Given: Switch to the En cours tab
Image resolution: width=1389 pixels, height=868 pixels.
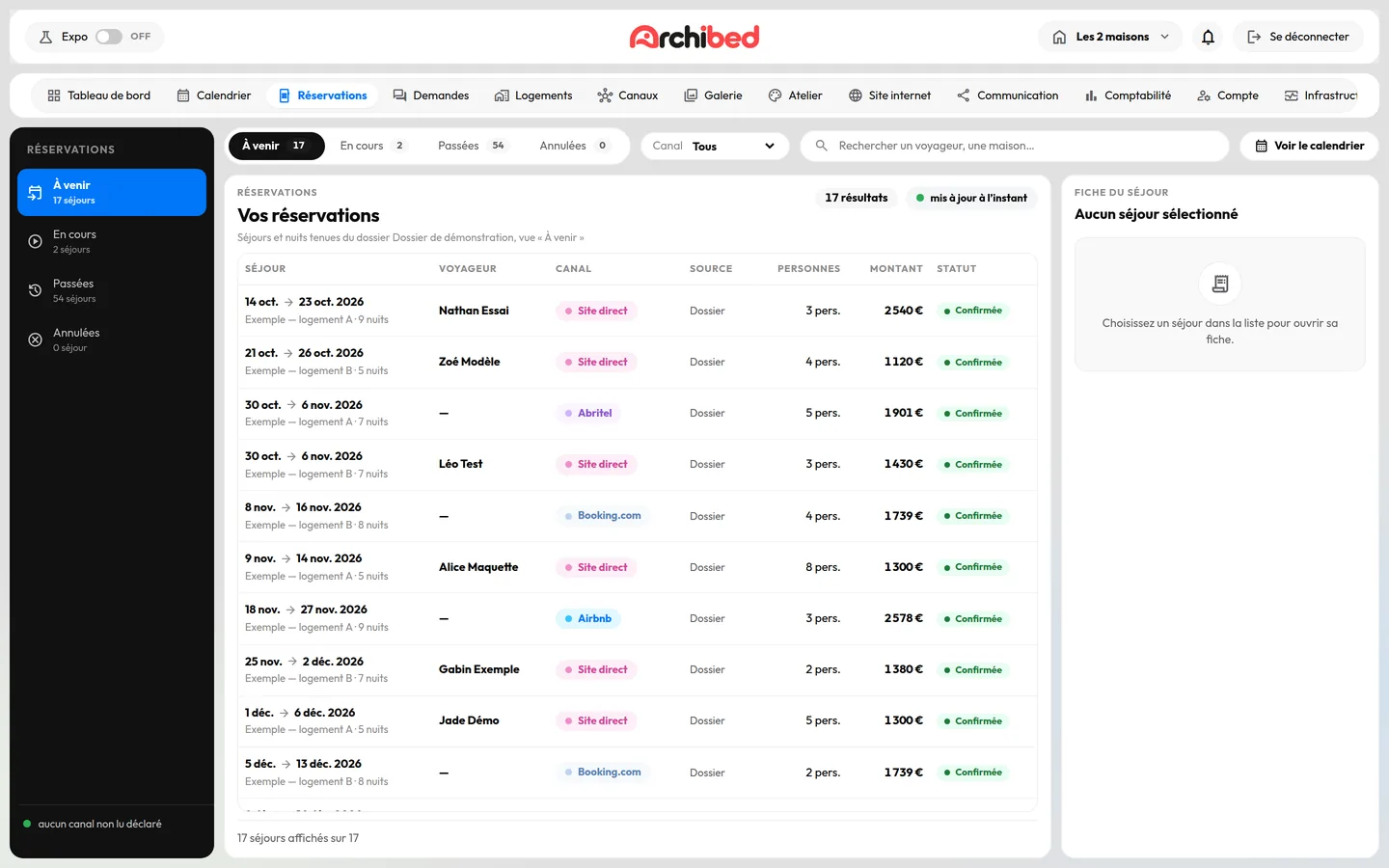Looking at the screenshot, I should [373, 146].
